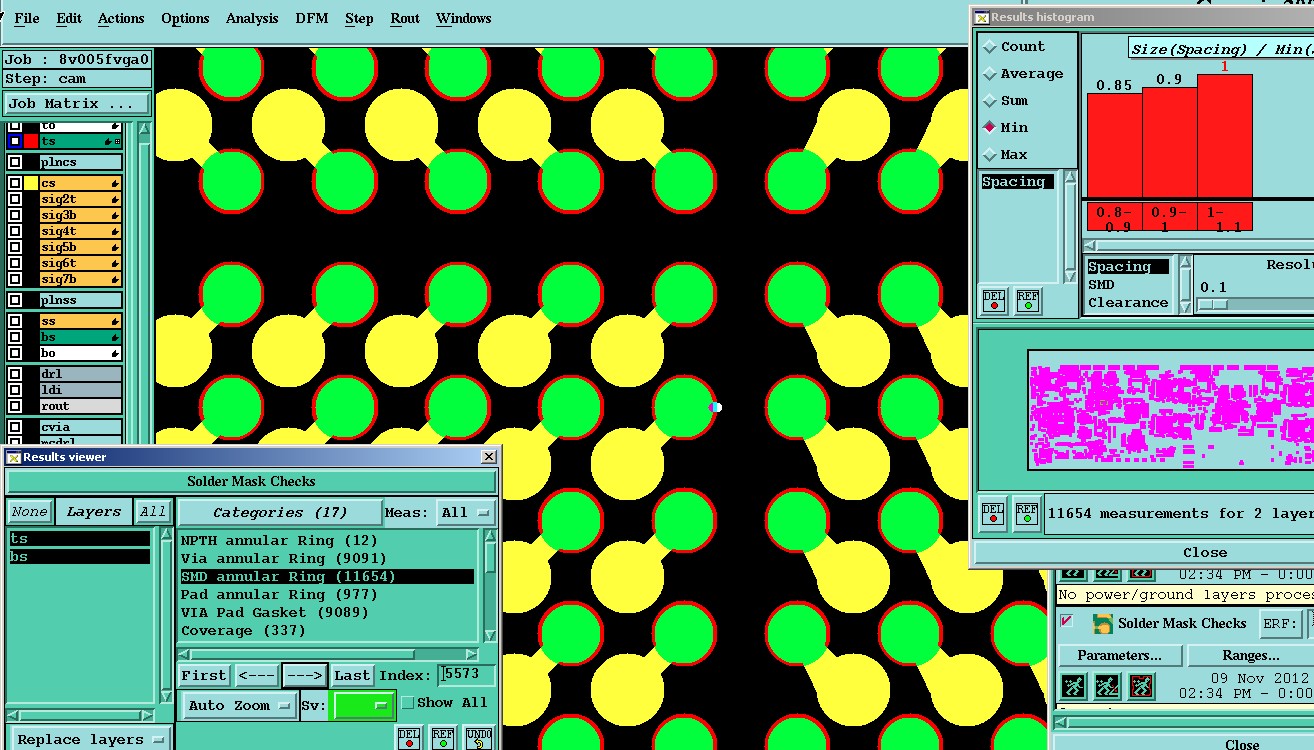This screenshot has width=1314, height=750.
Task: Enable the Show All checkbox
Action: (408, 703)
